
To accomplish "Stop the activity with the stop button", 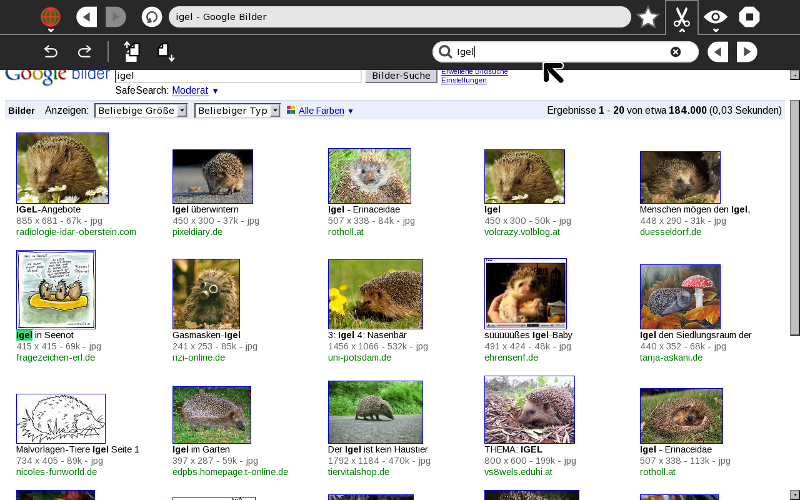I will [x=749, y=17].
